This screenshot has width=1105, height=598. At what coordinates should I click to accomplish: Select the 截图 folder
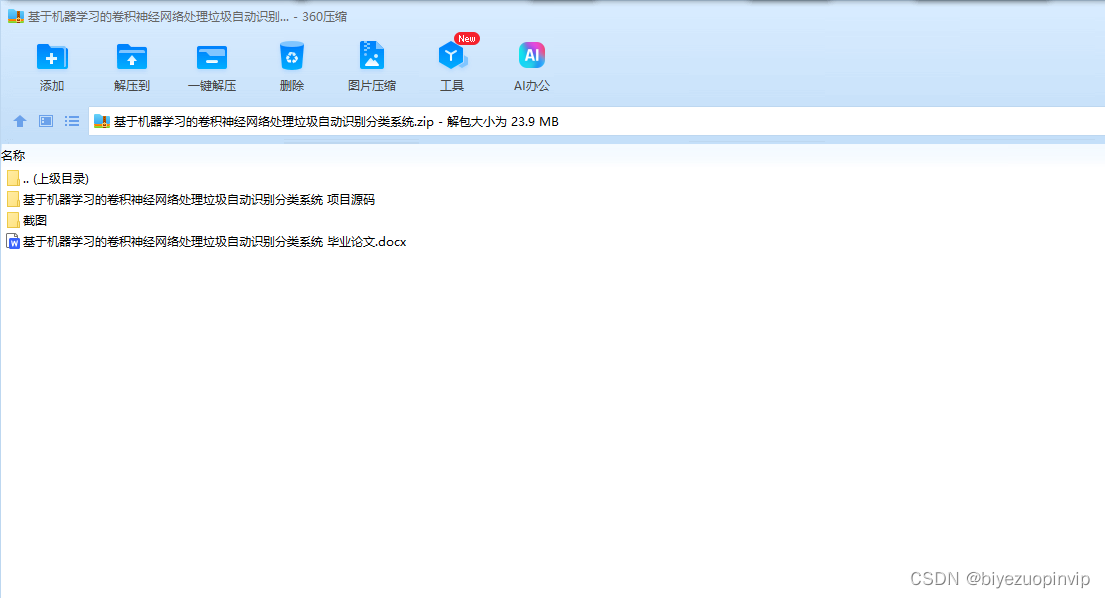[x=27, y=220]
